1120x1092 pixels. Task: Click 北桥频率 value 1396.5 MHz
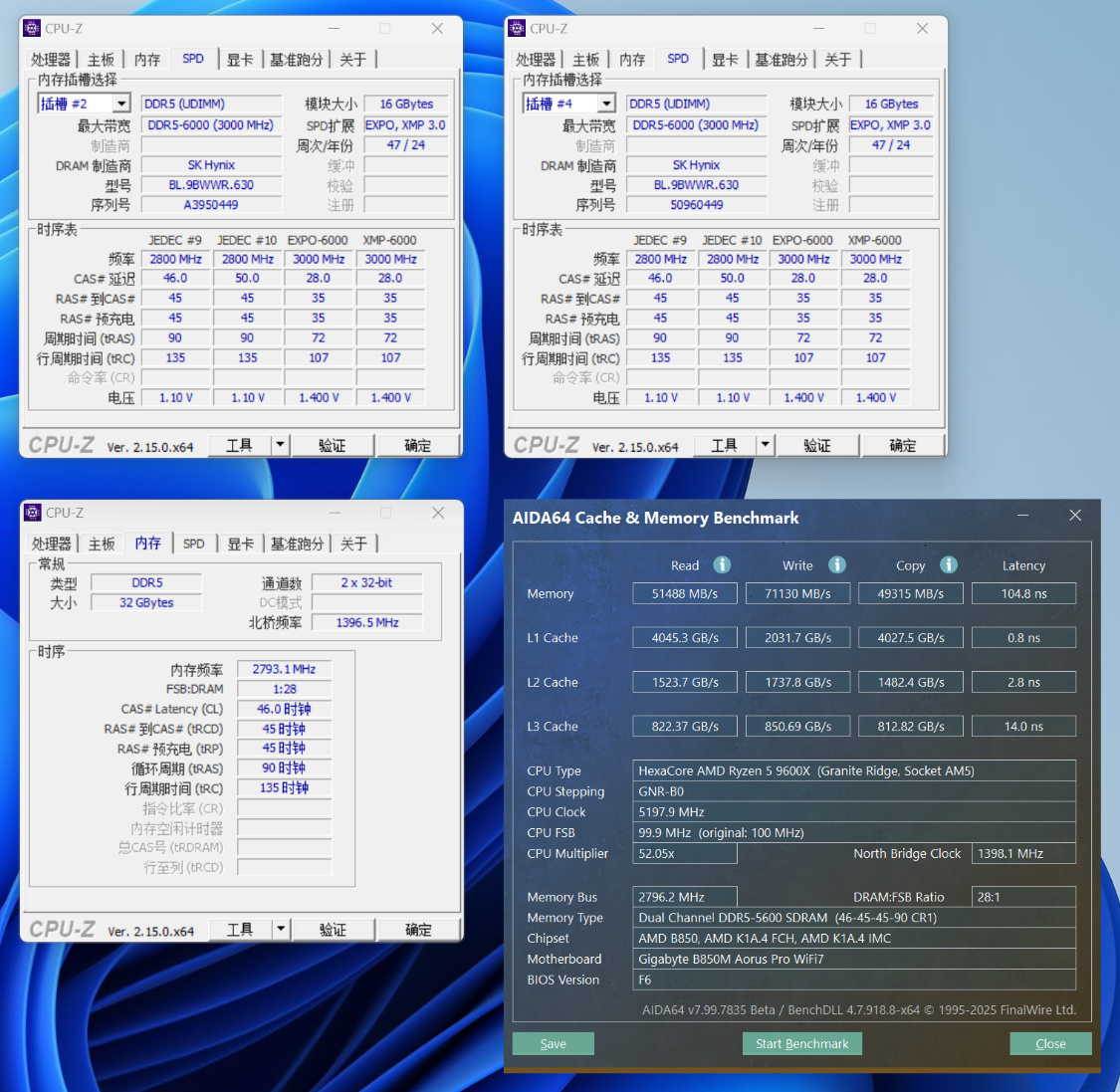[x=367, y=623]
